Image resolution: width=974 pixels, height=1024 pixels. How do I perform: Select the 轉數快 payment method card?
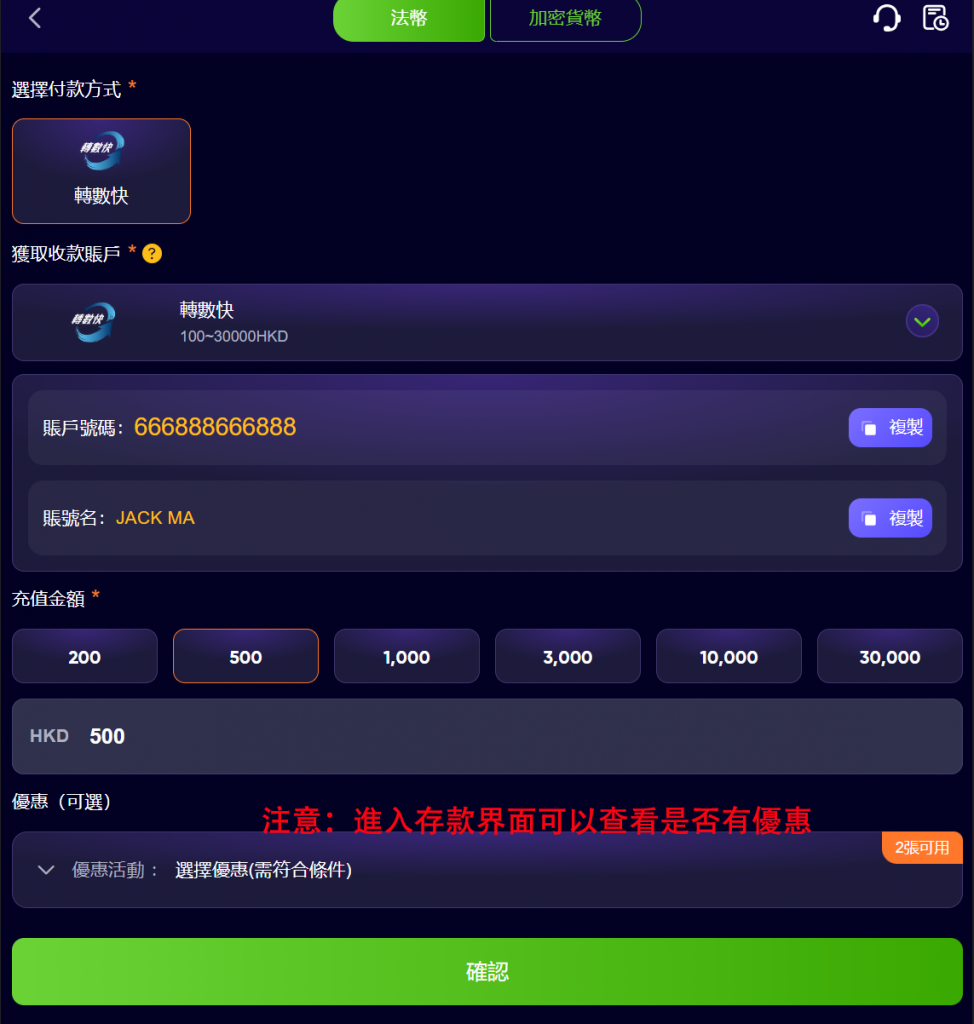click(101, 171)
